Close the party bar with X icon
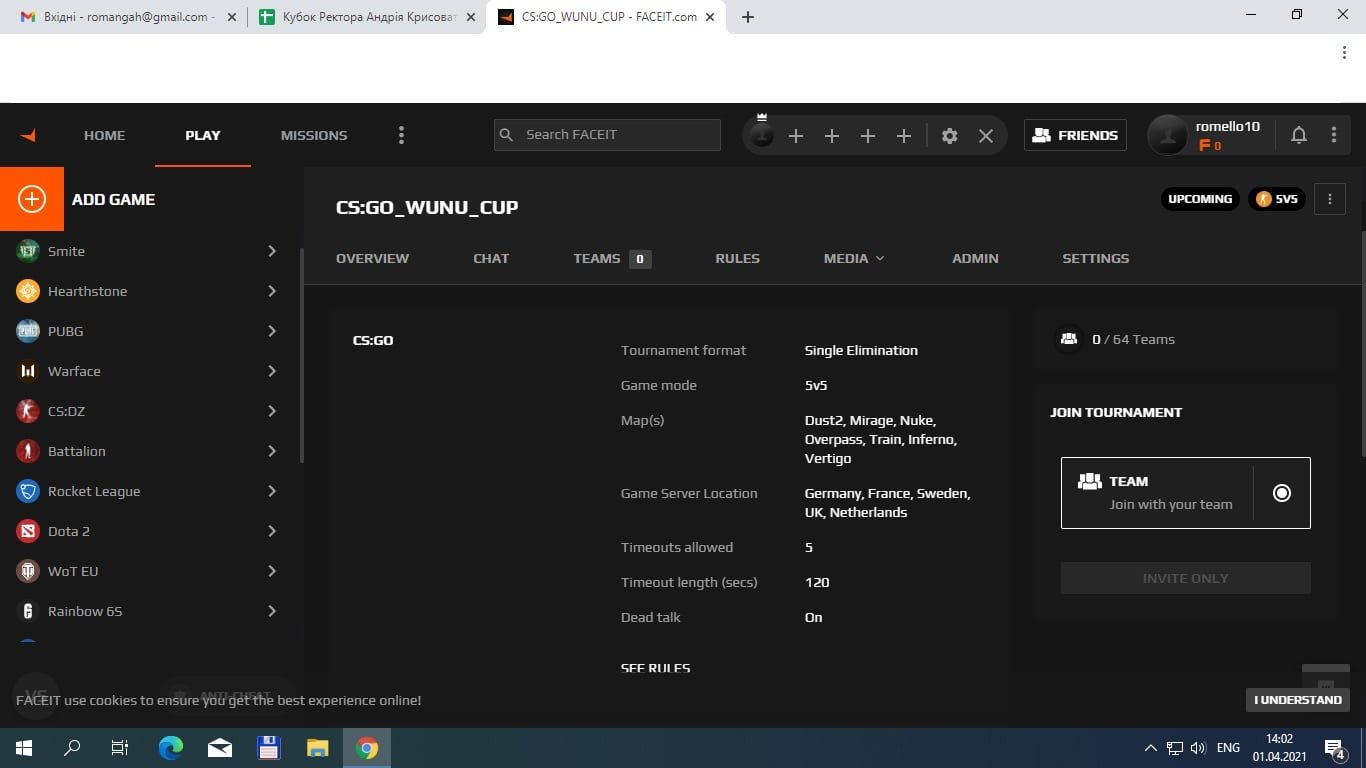The width and height of the screenshot is (1366, 768). click(986, 136)
